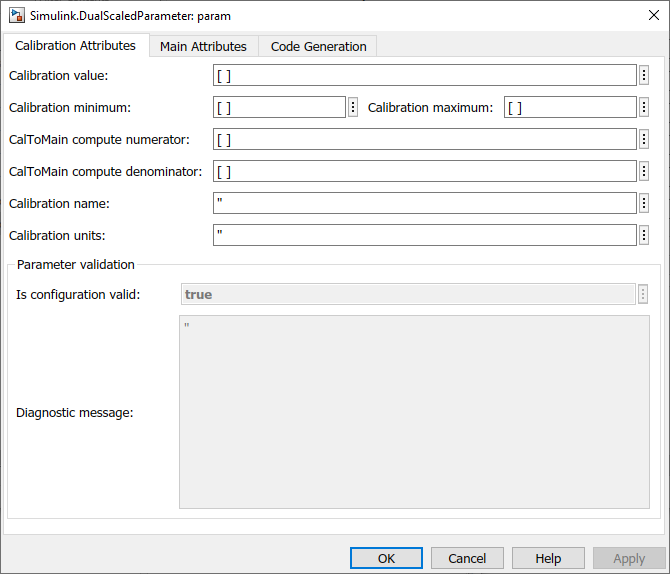
Task: Focus the Calibration minimum input box
Action: (x=279, y=108)
